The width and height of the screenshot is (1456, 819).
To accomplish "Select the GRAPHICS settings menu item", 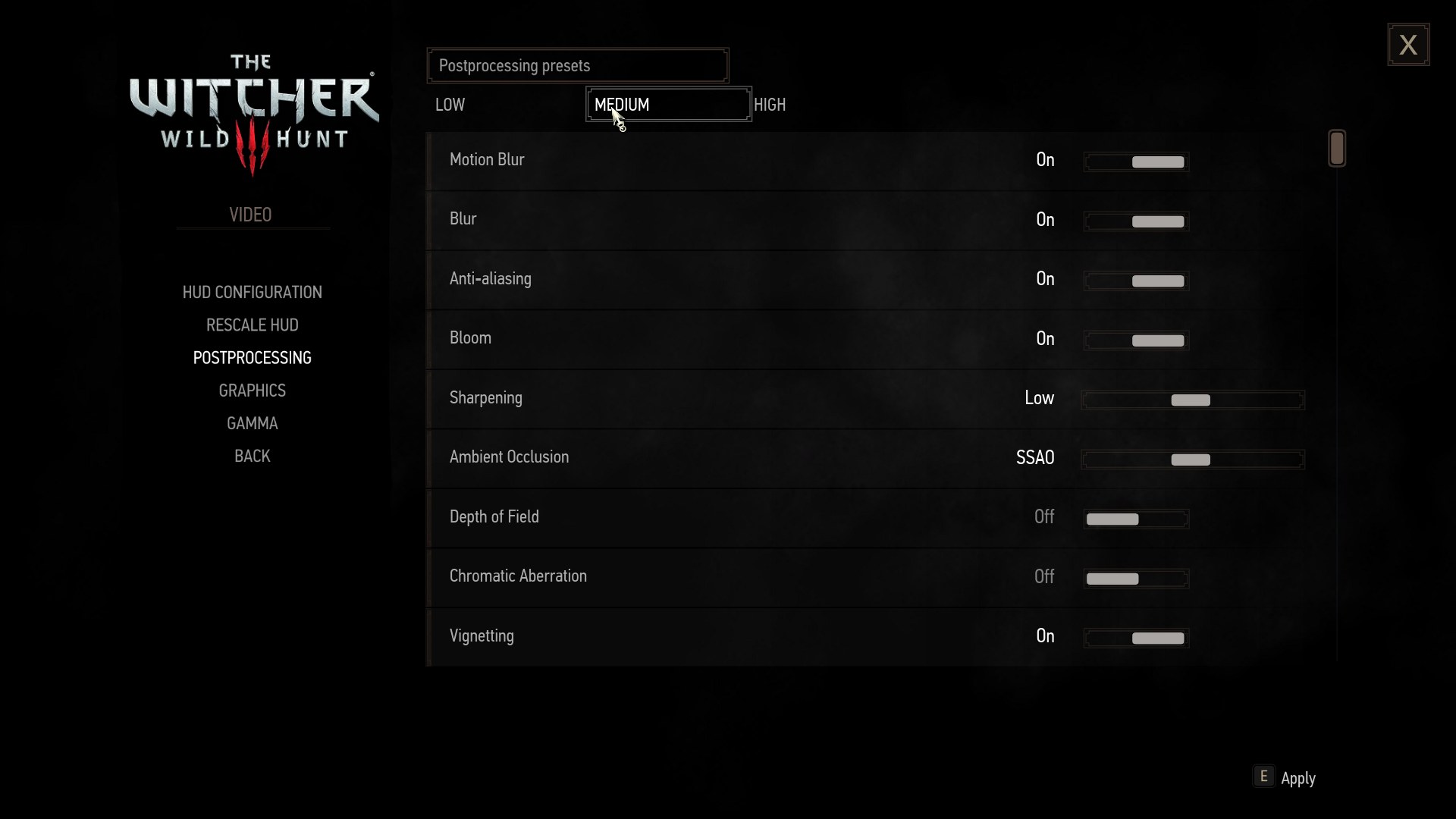I will (252, 390).
